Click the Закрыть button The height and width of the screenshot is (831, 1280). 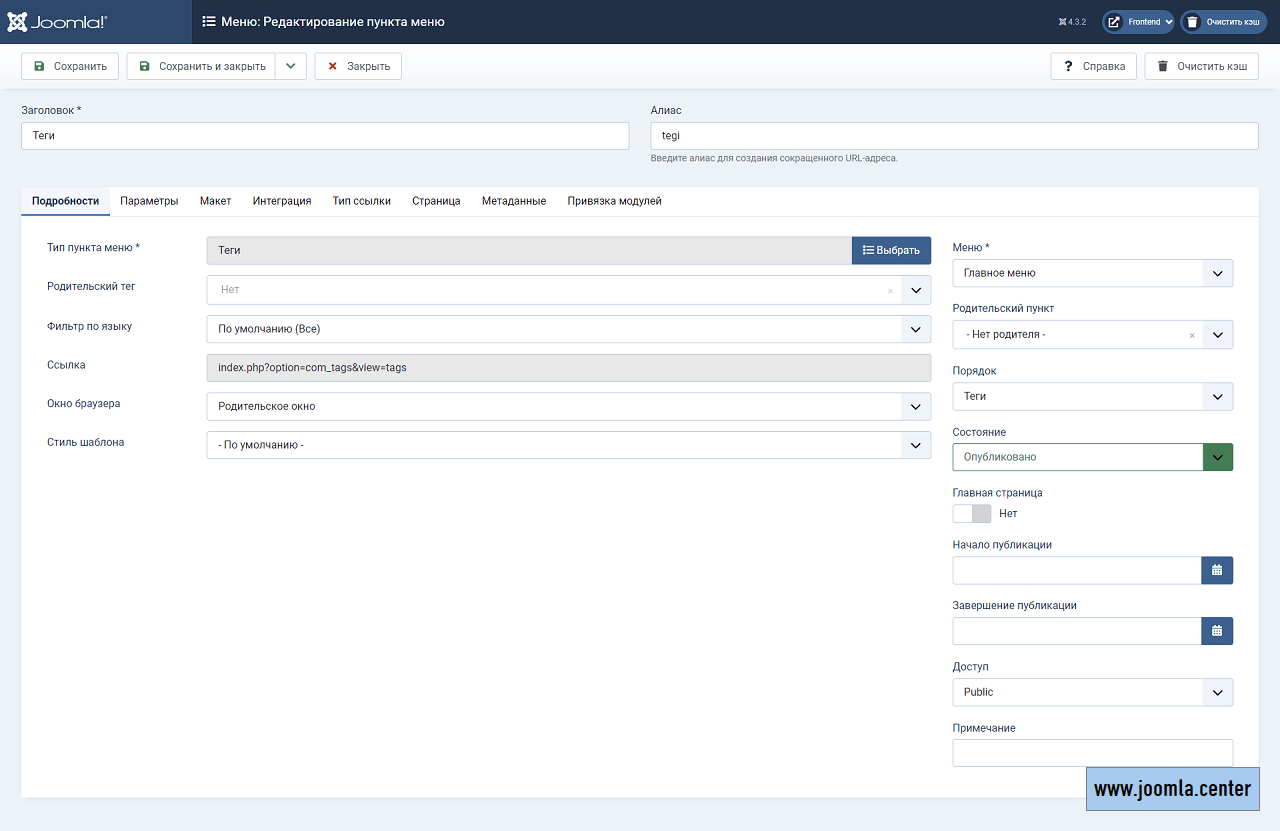pos(358,66)
